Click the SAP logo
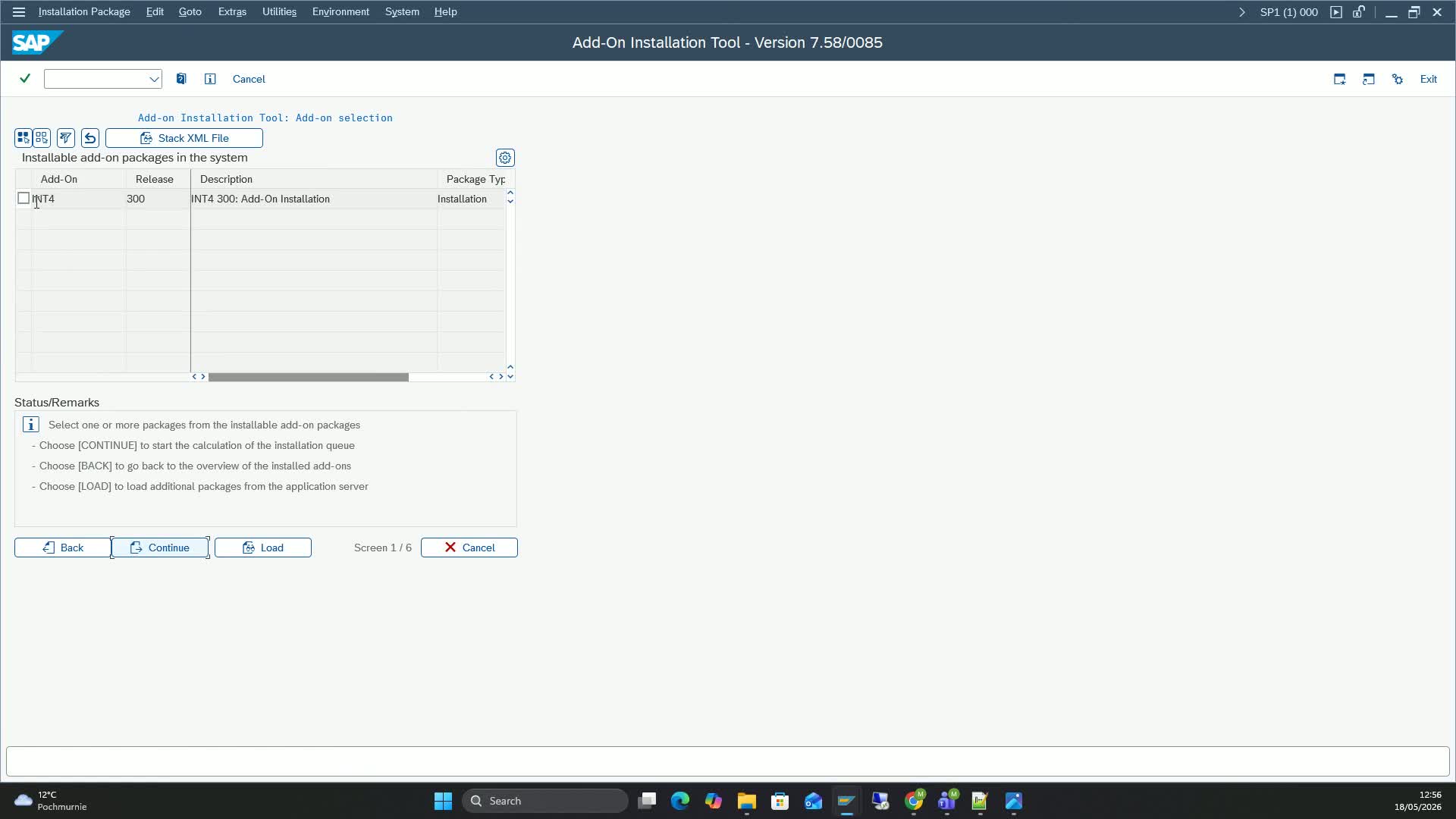The width and height of the screenshot is (1456, 819). coord(37,42)
